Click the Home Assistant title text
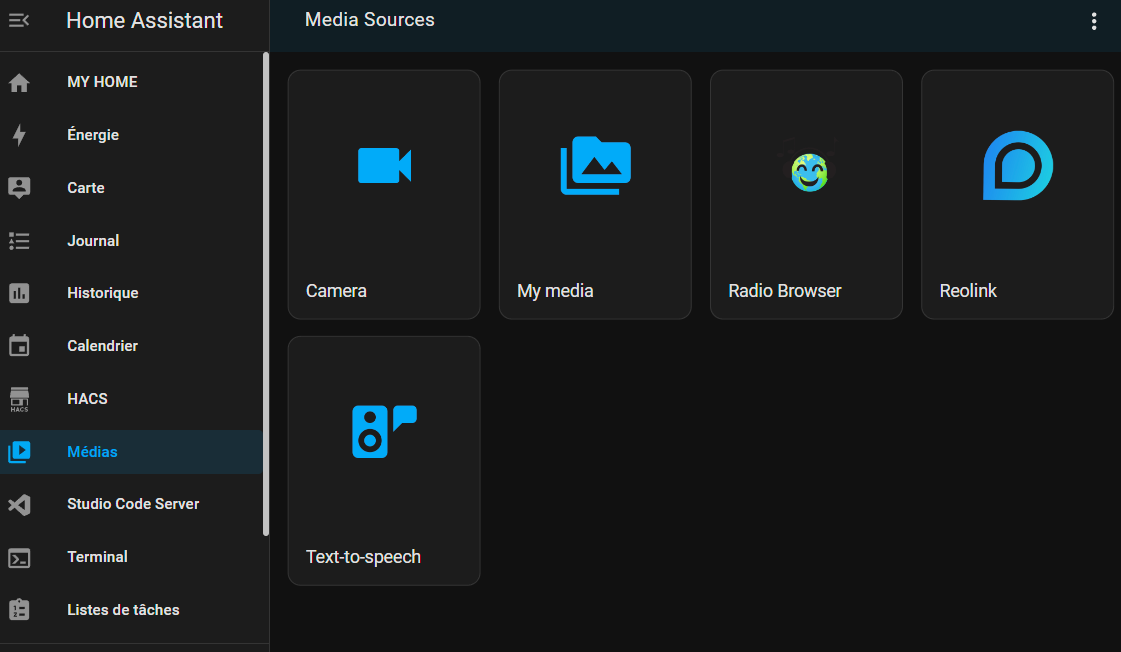This screenshot has height=652, width=1121. [144, 21]
